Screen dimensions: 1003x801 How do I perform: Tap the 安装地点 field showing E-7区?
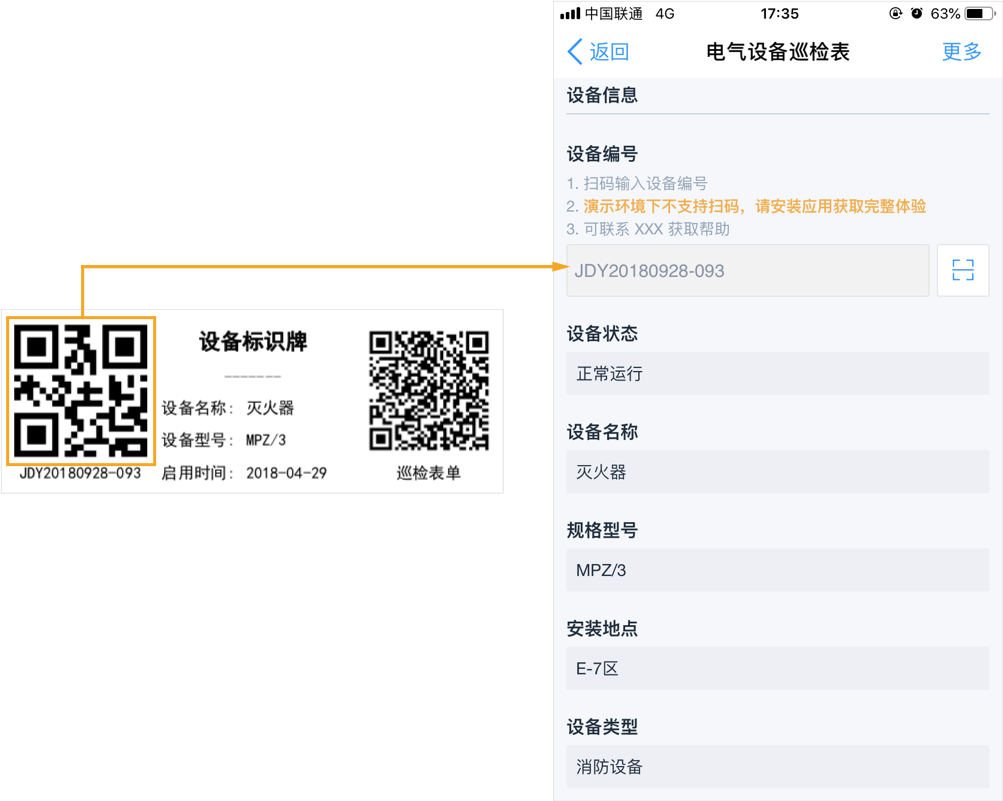click(x=777, y=668)
